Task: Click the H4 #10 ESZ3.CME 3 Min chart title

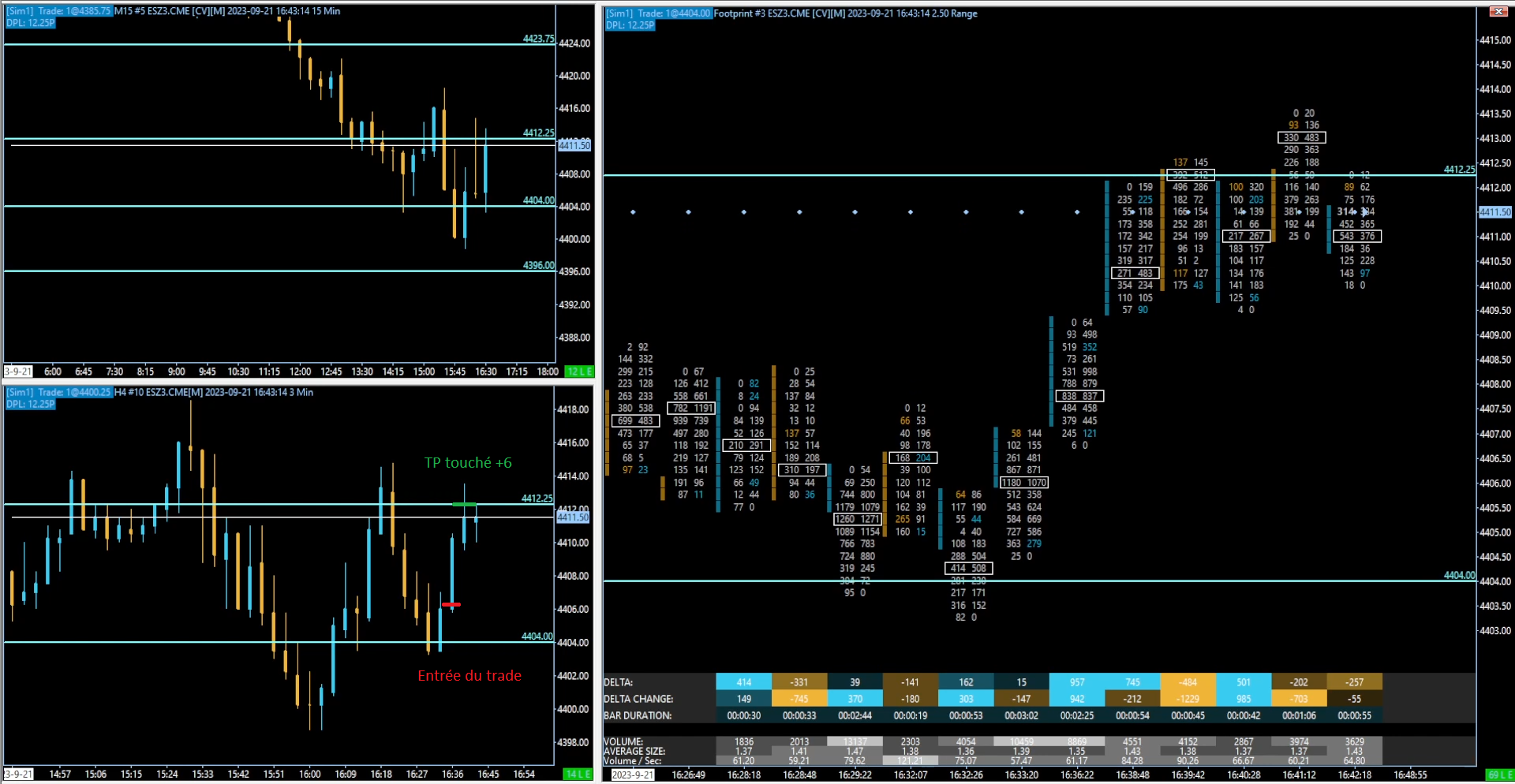Action: [213, 392]
